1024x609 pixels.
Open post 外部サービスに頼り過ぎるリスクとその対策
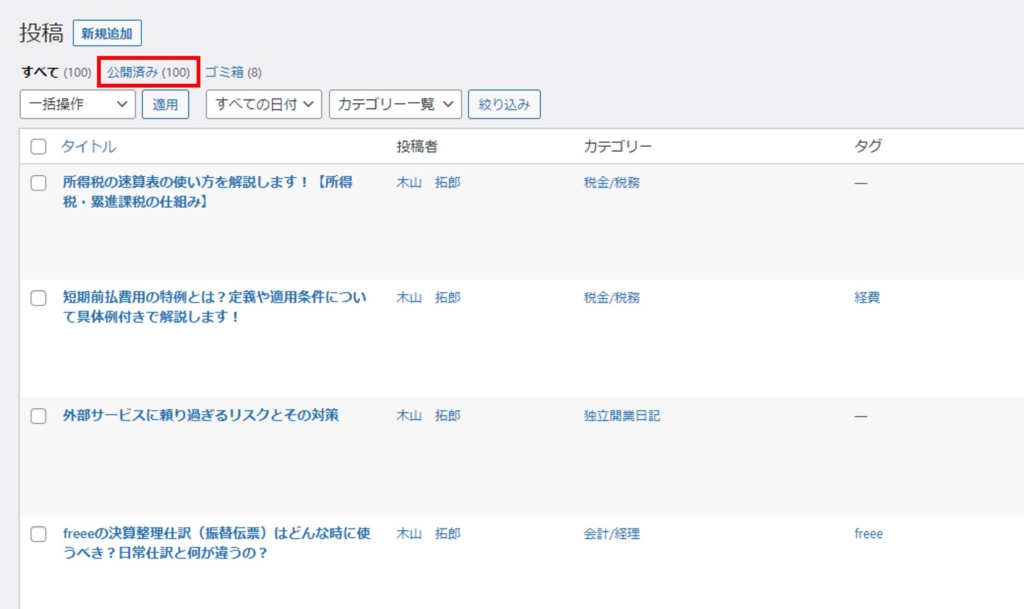click(200, 415)
